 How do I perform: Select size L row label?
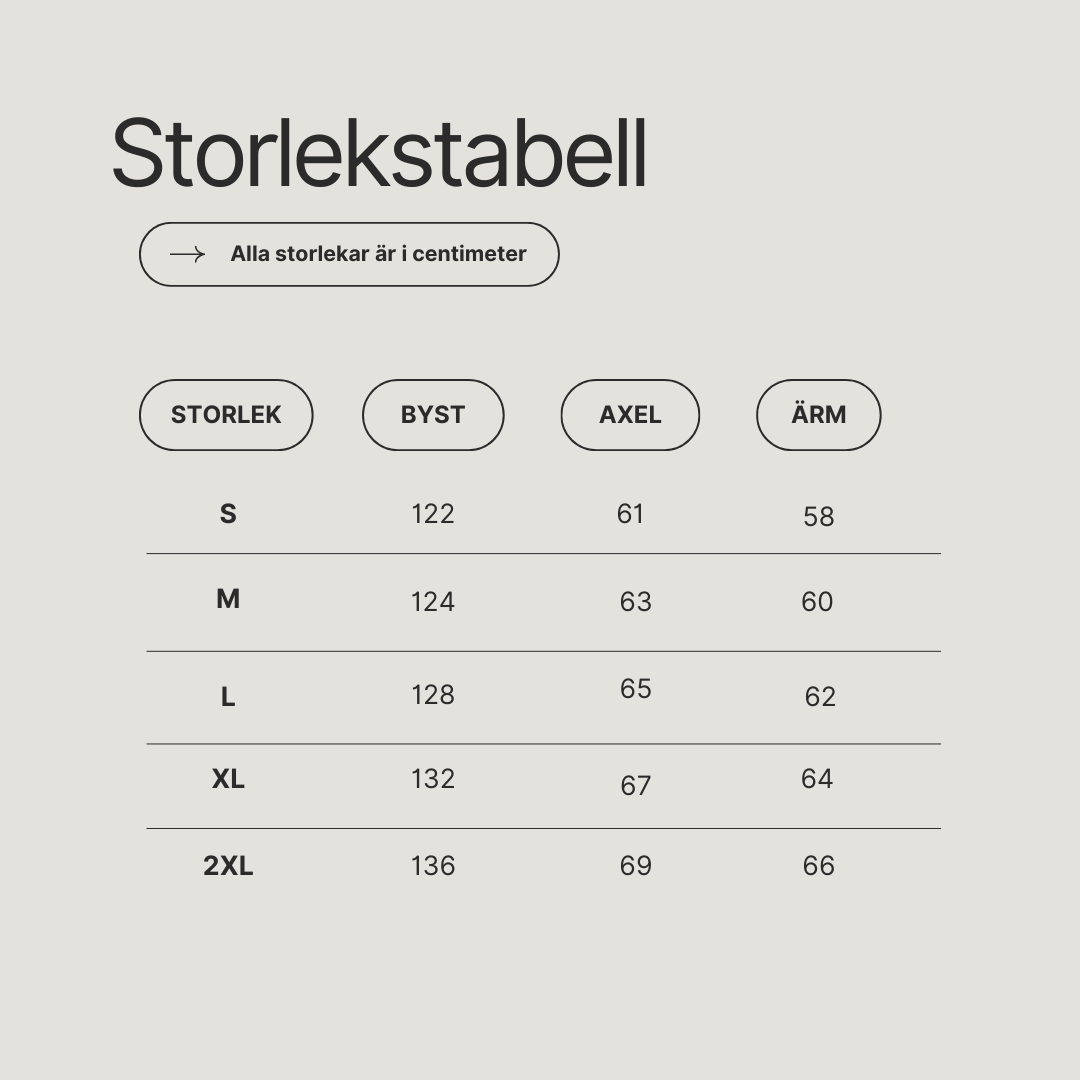pyautogui.click(x=228, y=697)
